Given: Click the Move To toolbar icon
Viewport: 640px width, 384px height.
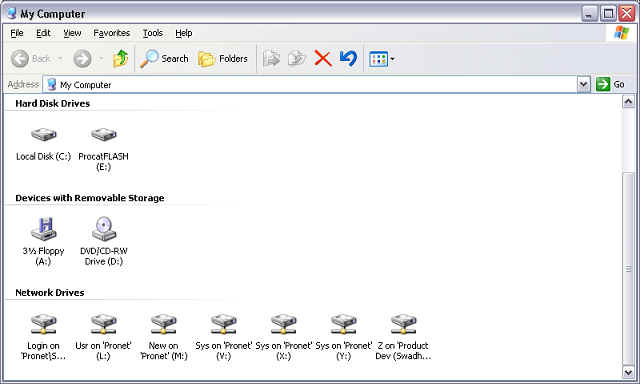Looking at the screenshot, I should (x=271, y=59).
